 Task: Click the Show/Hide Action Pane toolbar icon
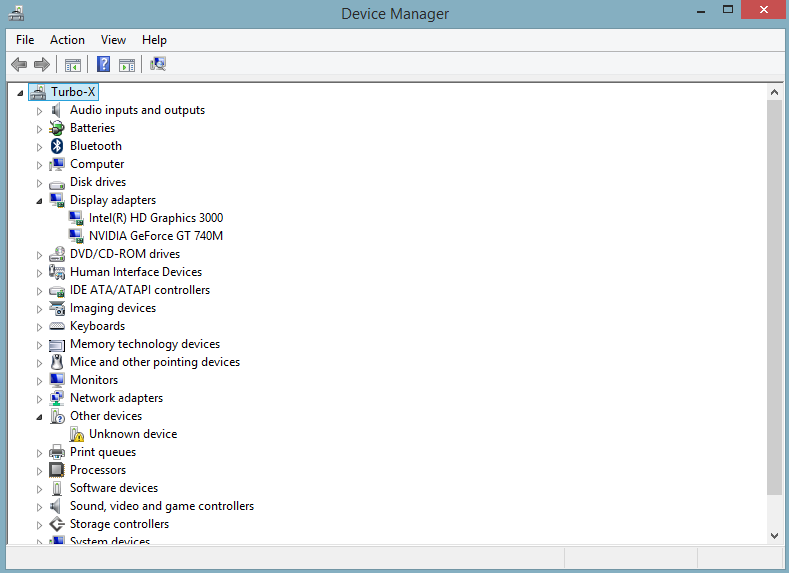point(127,65)
